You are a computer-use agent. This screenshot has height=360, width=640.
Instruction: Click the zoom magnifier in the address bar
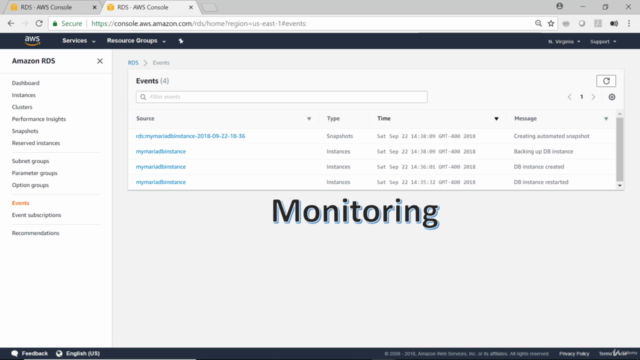(x=538, y=24)
